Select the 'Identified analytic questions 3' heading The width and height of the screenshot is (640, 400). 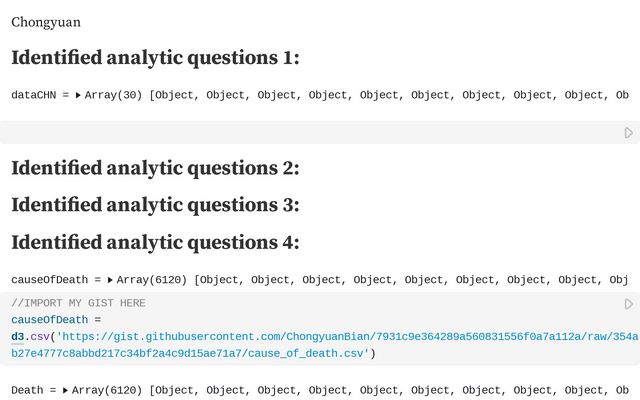click(155, 205)
